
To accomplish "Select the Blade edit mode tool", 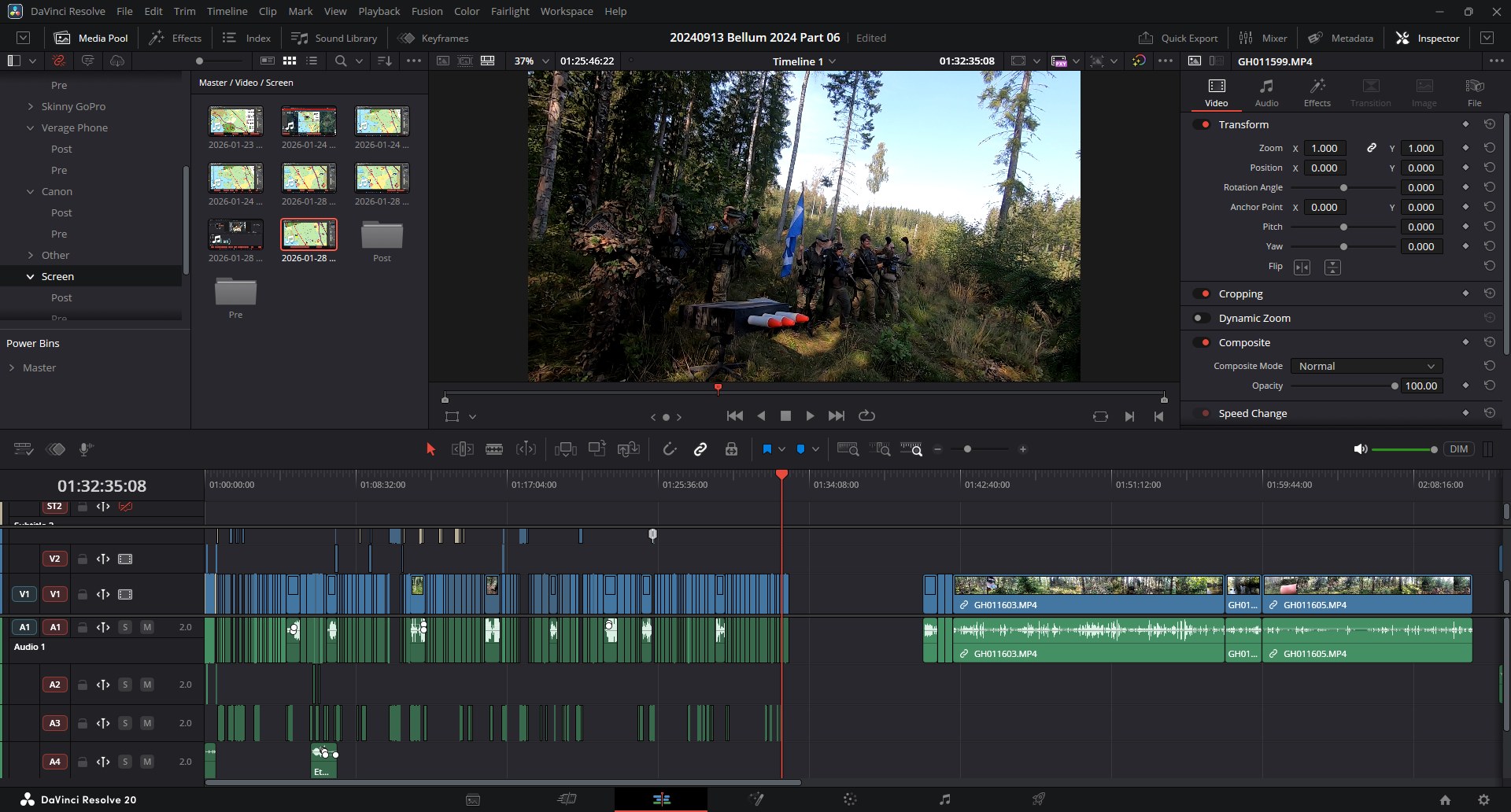I will coord(494,449).
